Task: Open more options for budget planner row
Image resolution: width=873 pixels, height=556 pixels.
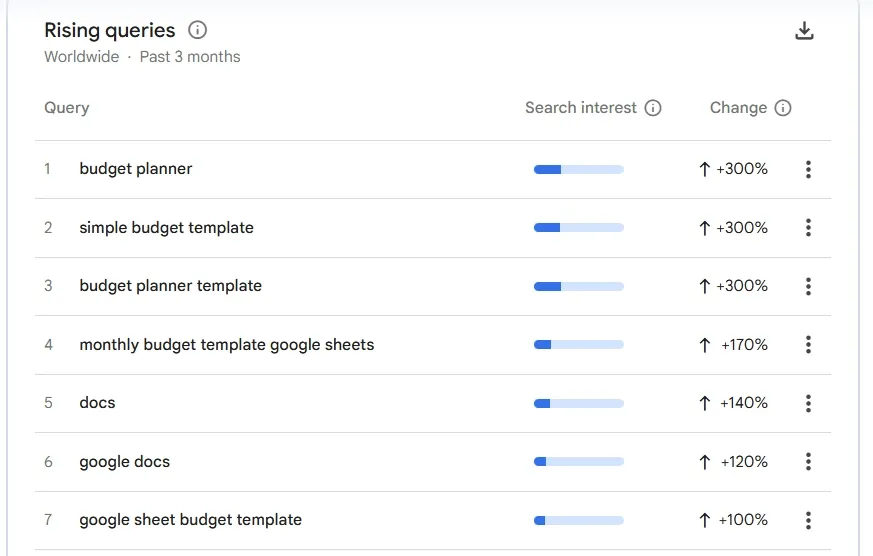Action: point(808,169)
